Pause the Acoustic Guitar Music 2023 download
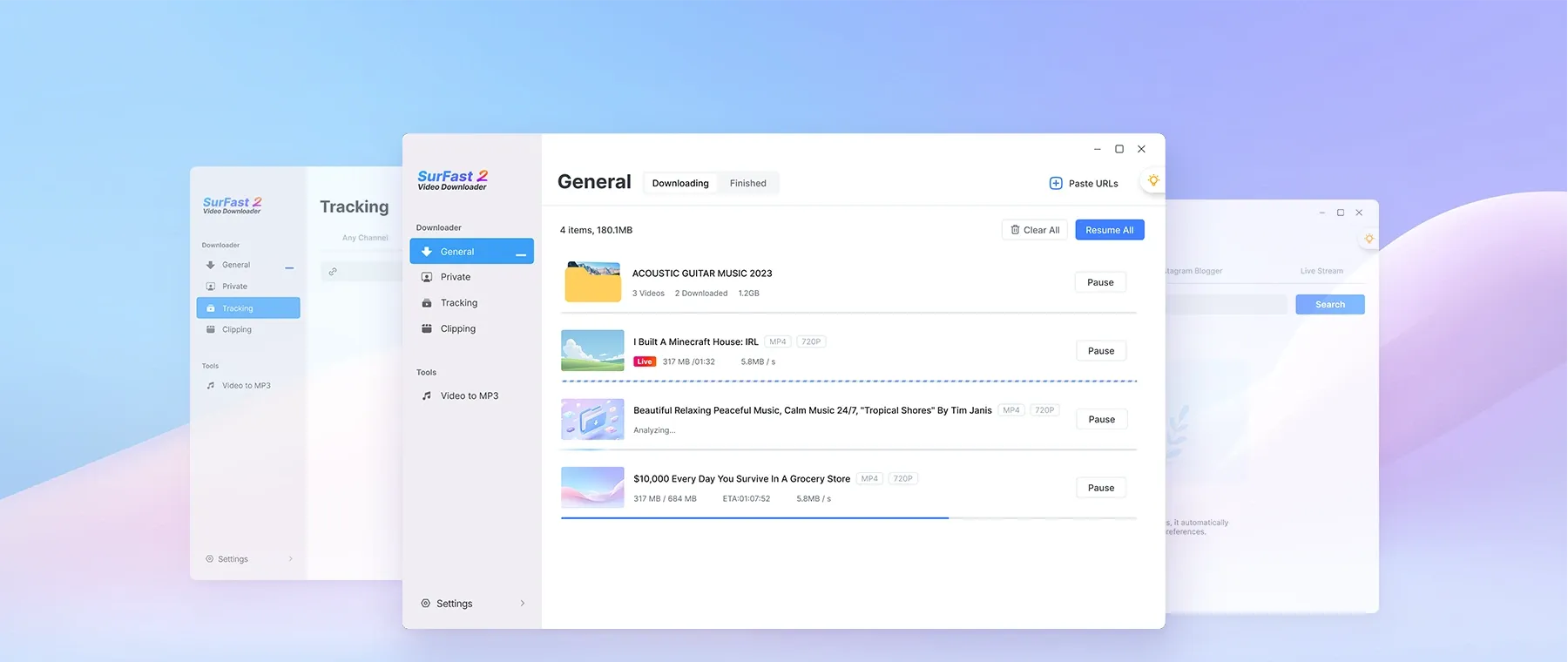This screenshot has height=662, width=1568. 1100,282
